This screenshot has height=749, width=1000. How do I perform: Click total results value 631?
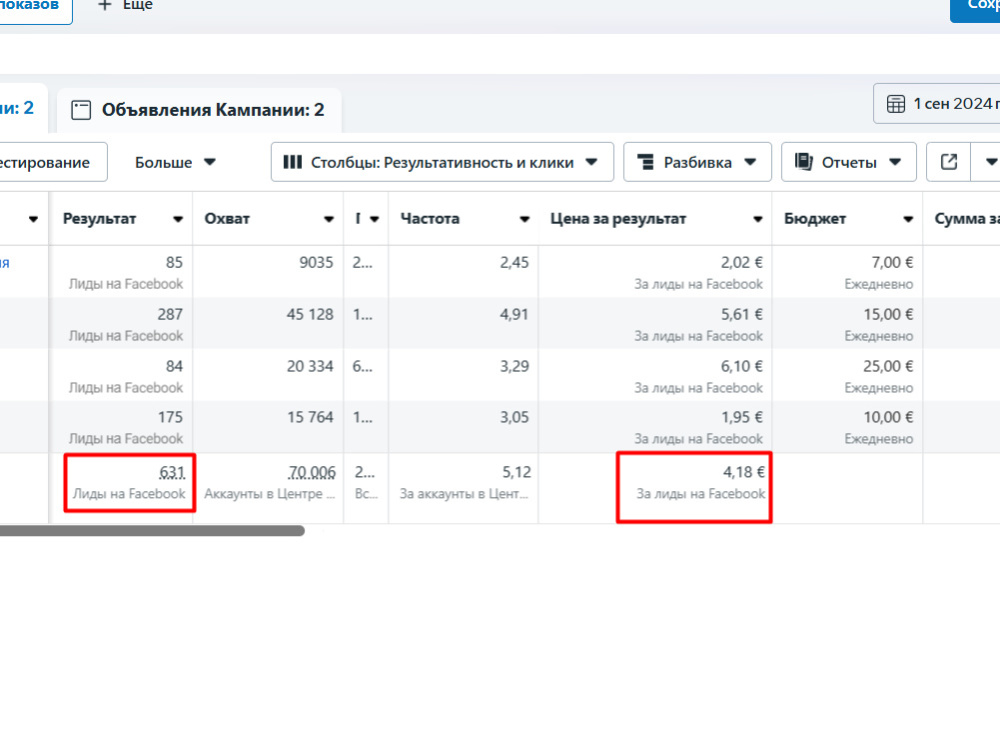coord(172,472)
